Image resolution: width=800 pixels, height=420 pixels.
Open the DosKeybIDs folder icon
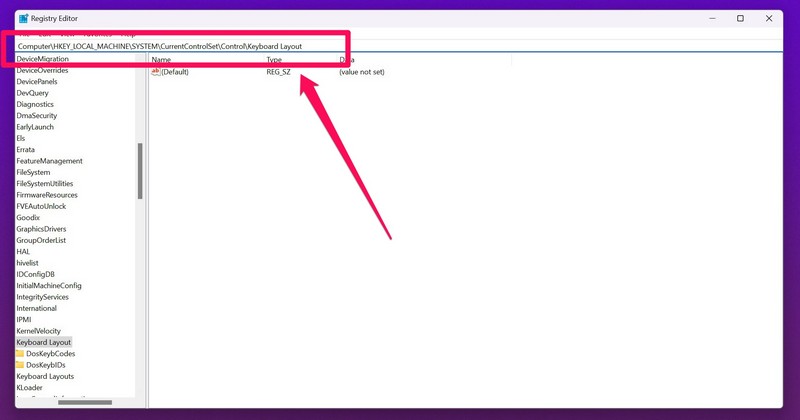20,364
